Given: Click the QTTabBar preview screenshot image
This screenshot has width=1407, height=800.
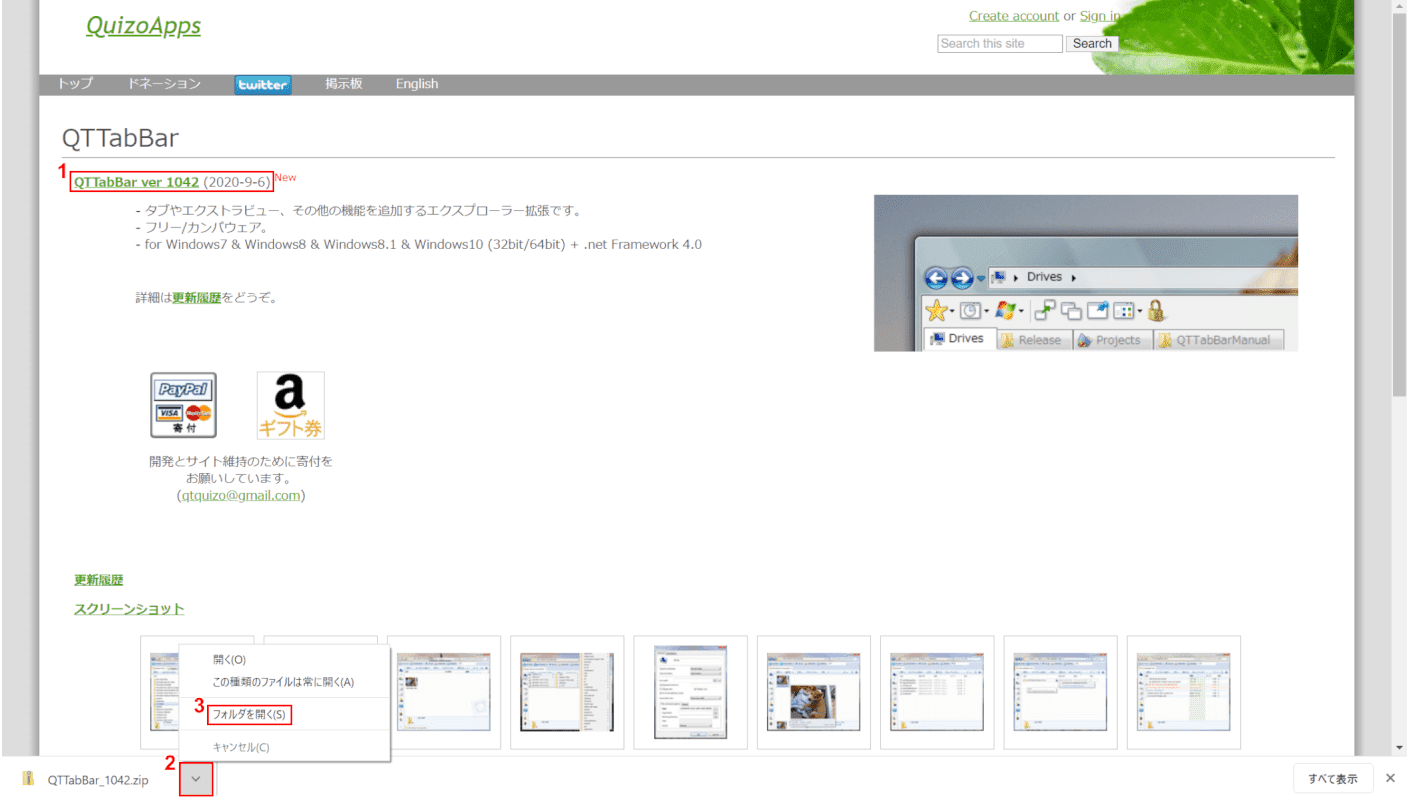Looking at the screenshot, I should (x=1086, y=273).
